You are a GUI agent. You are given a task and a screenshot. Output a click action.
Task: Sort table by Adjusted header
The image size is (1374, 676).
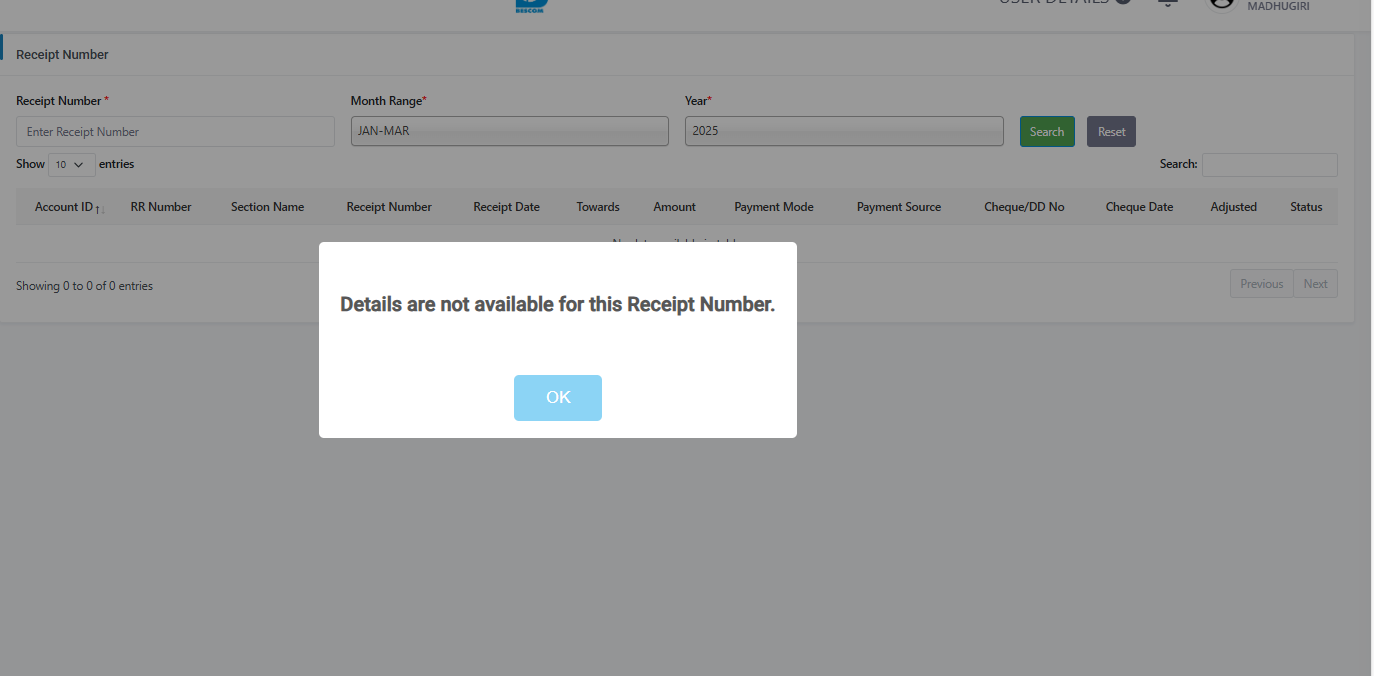[x=1233, y=207]
